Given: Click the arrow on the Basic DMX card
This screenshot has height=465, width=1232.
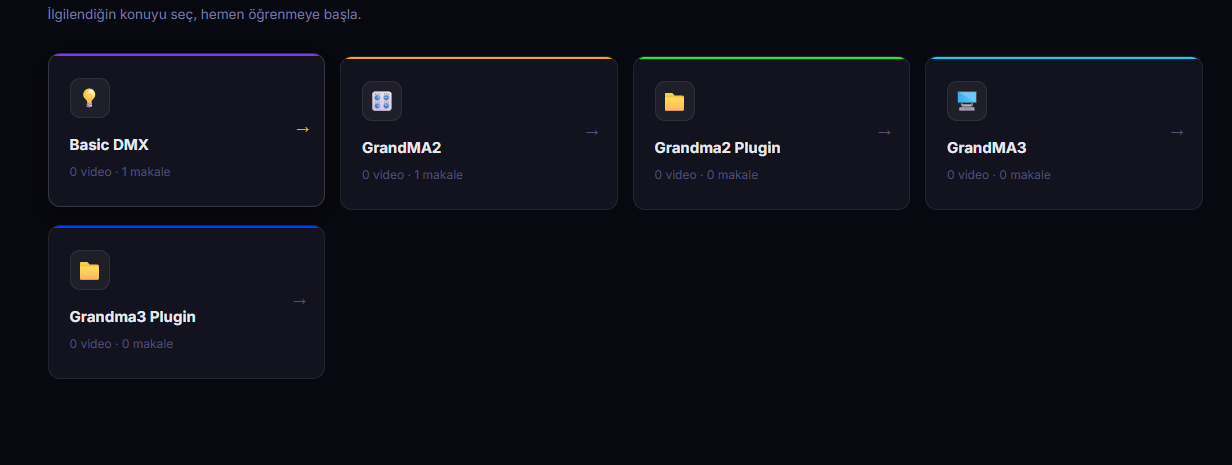Looking at the screenshot, I should pos(303,129).
